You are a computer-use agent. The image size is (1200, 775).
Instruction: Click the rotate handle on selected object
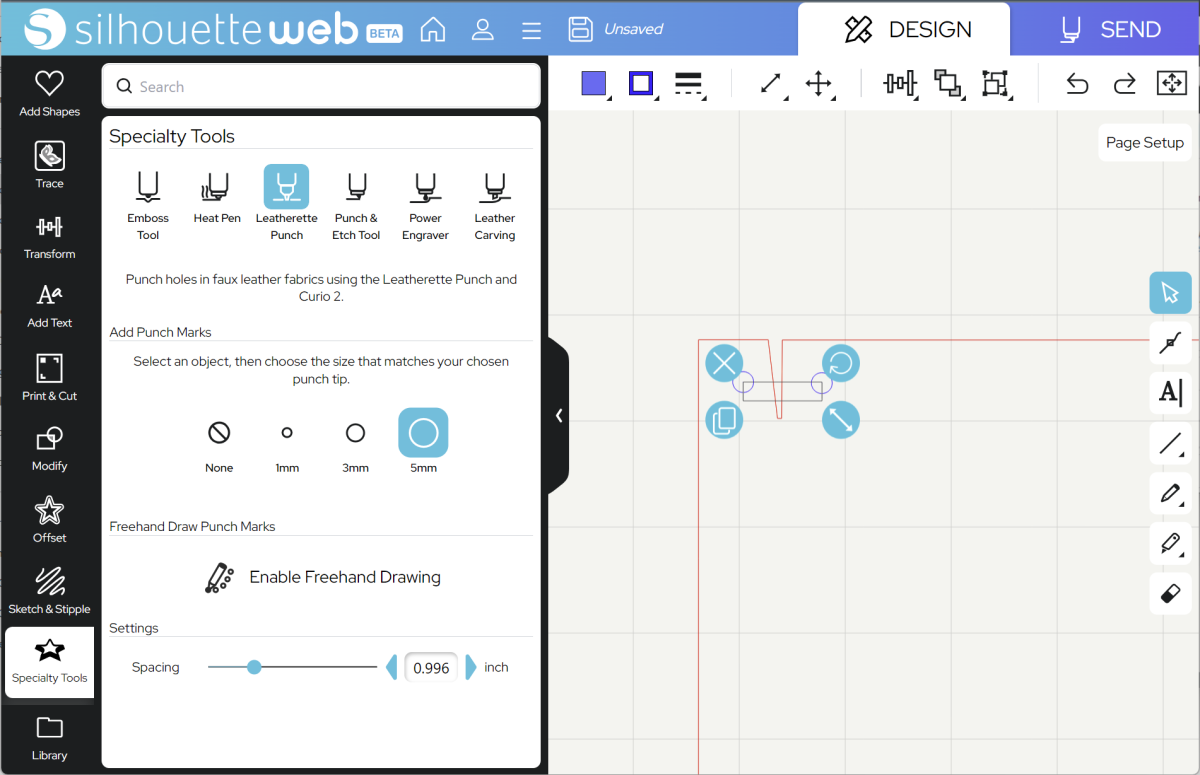841,362
